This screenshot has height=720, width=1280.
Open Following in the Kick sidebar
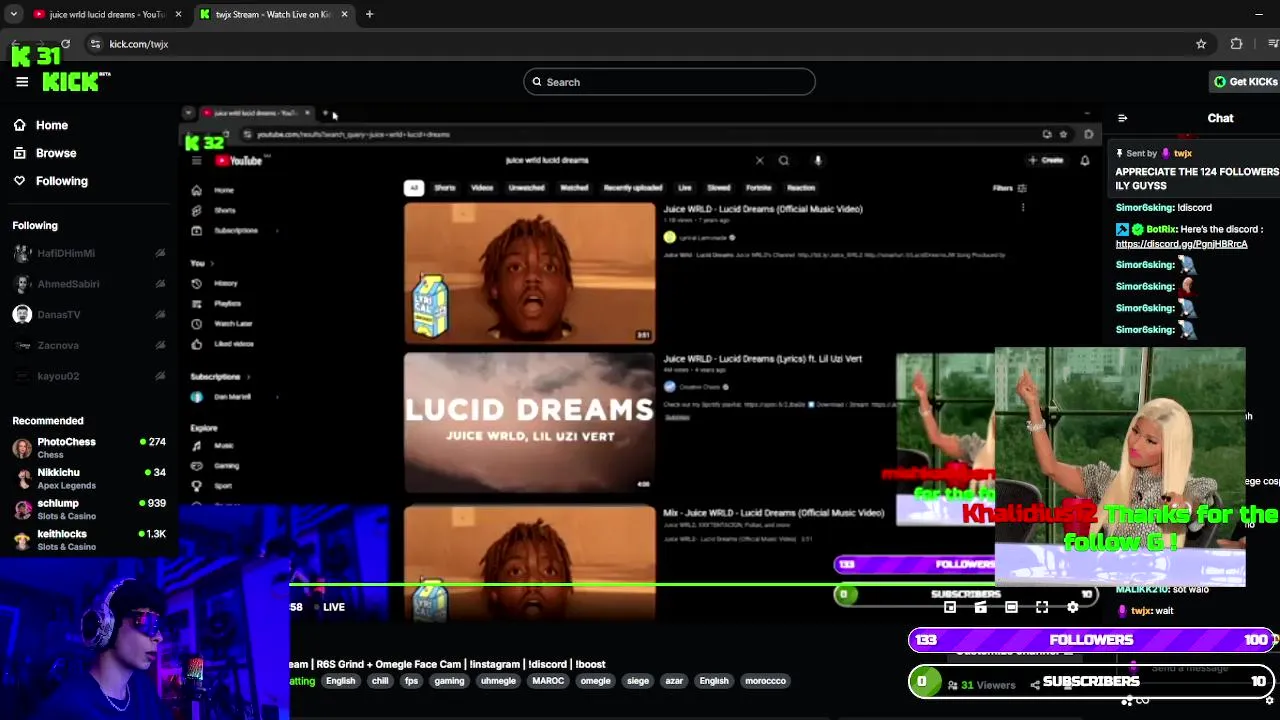[51, 181]
